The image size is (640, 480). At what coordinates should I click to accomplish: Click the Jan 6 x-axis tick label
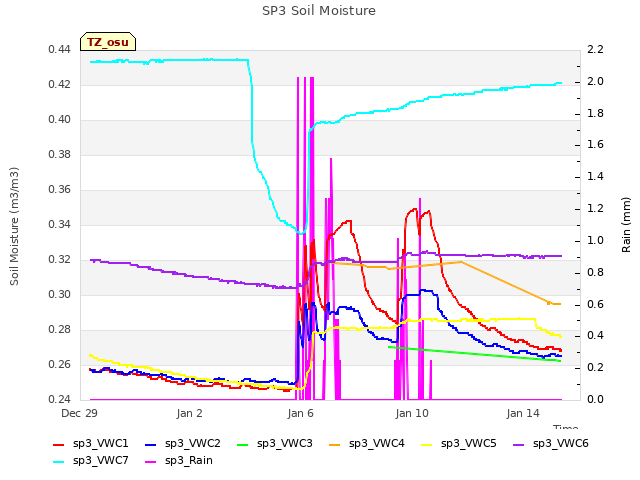[x=300, y=413]
